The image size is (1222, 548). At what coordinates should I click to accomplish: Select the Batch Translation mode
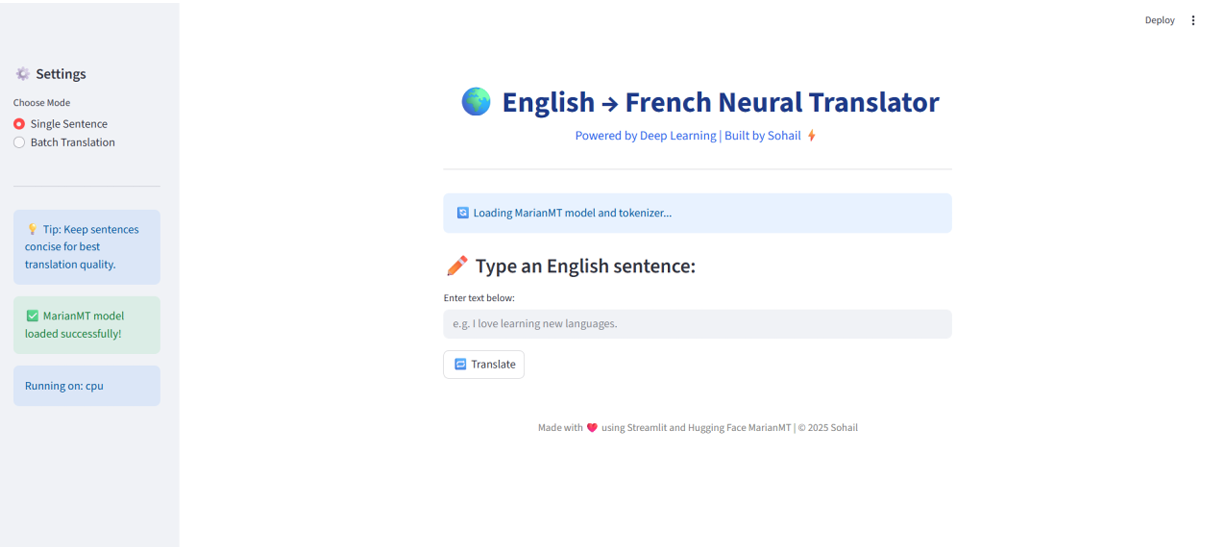pyautogui.click(x=19, y=143)
